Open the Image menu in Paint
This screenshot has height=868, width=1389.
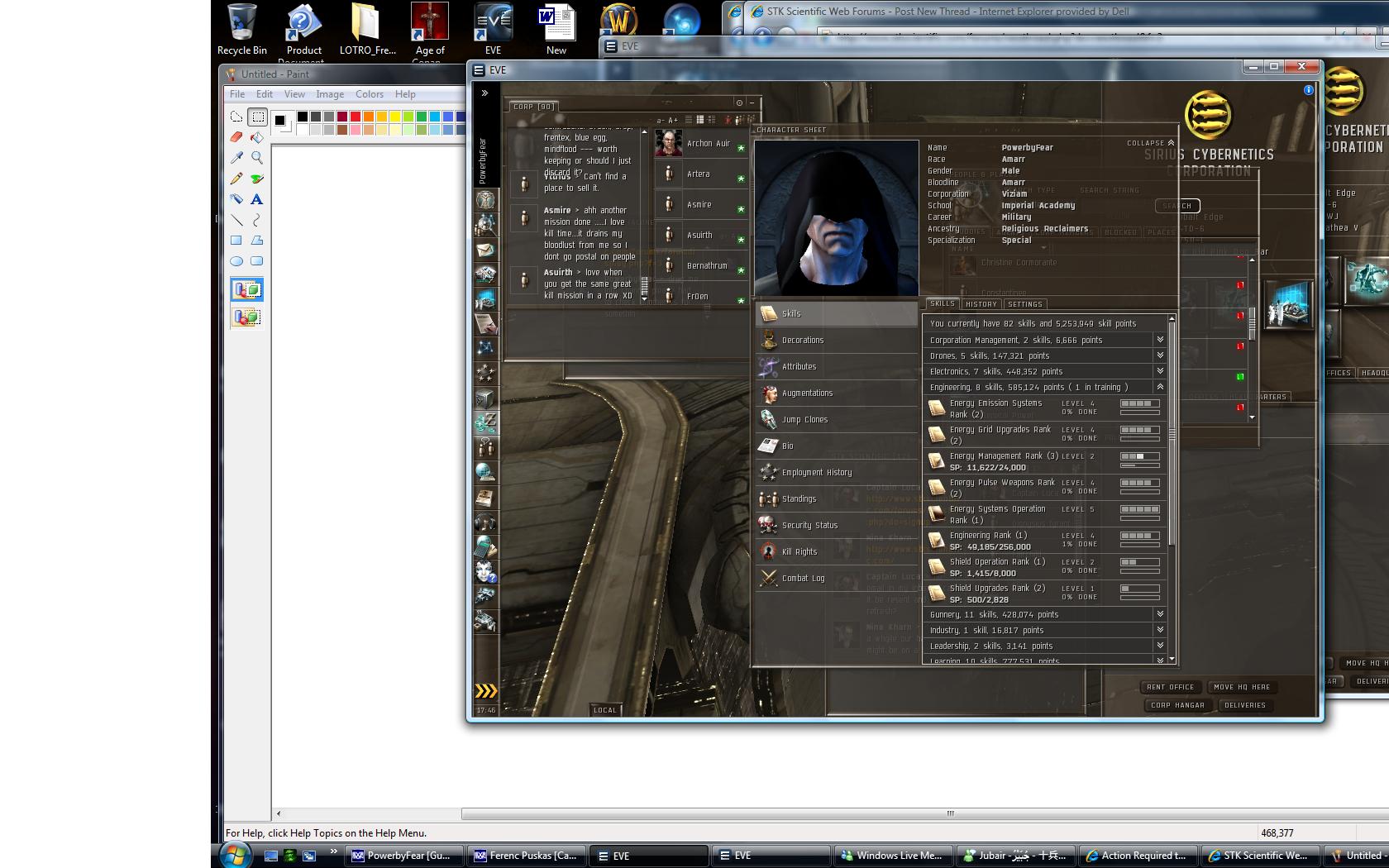330,94
